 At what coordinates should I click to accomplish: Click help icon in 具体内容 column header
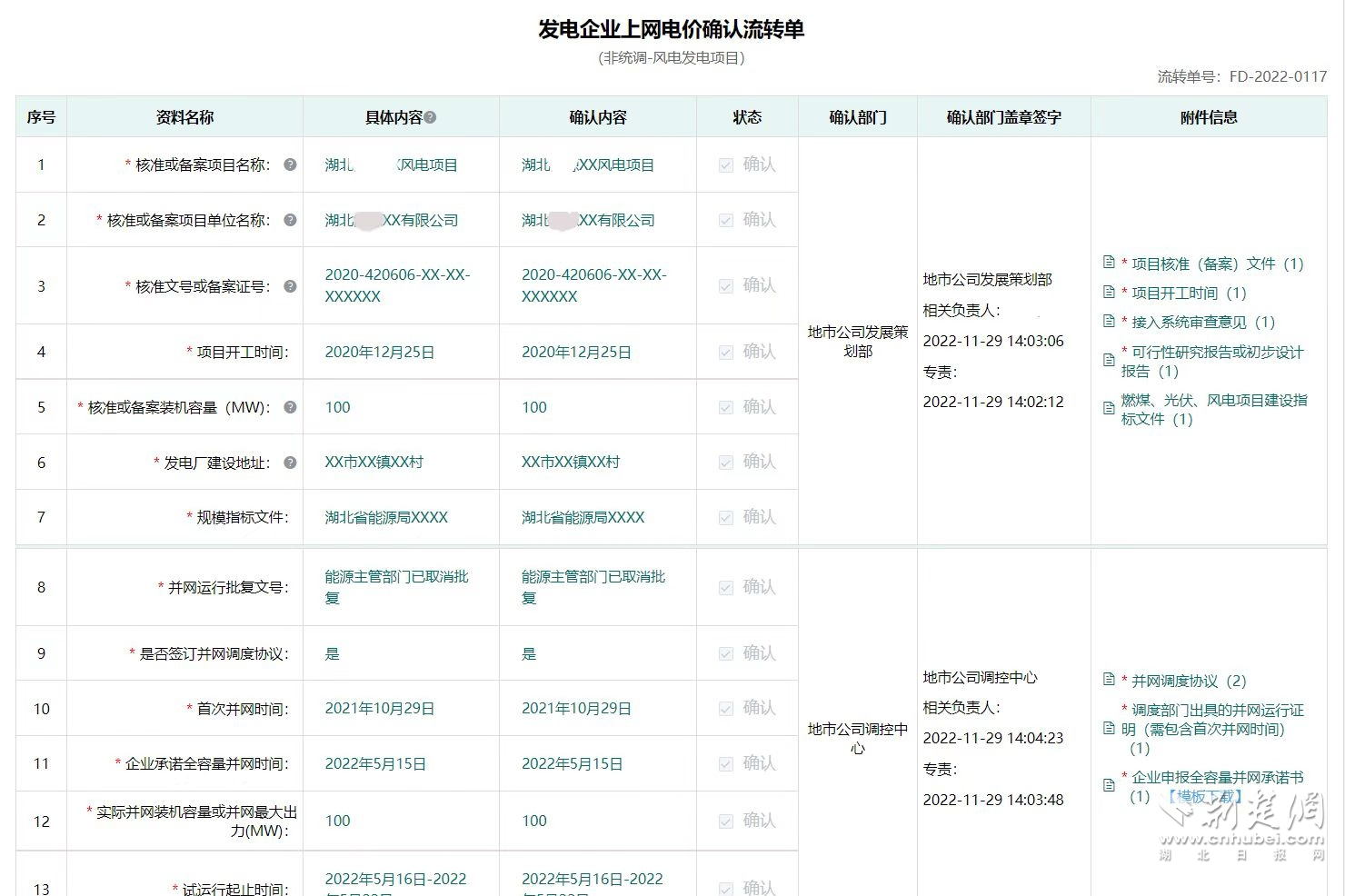(431, 117)
